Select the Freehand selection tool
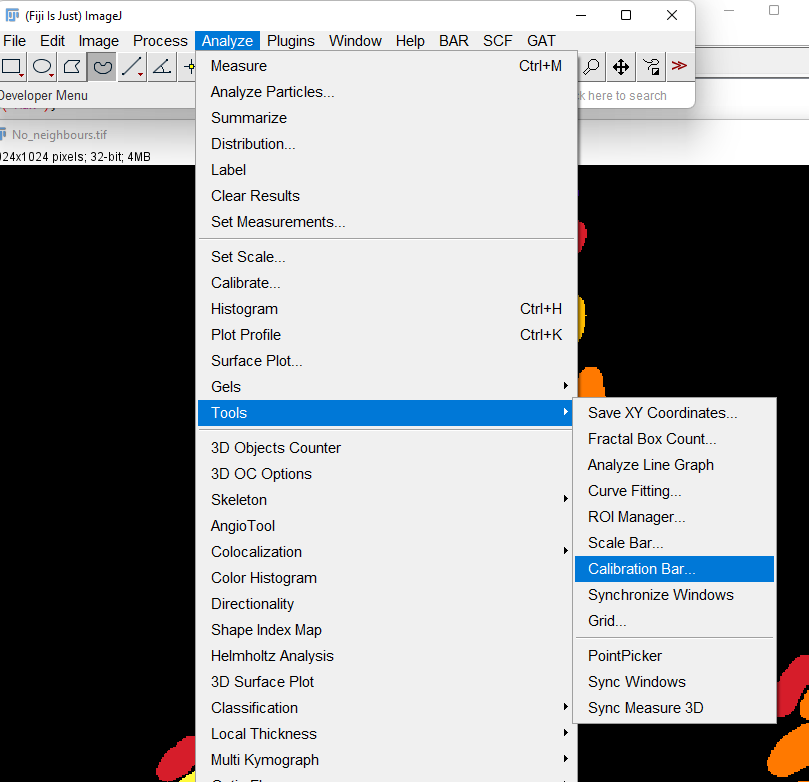 102,67
